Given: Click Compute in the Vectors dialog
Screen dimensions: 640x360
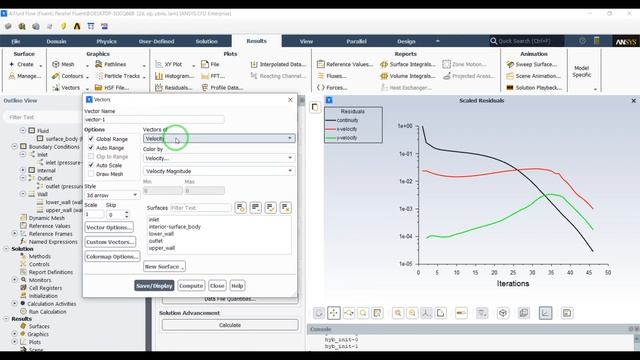Looking at the screenshot, I should 191,286.
